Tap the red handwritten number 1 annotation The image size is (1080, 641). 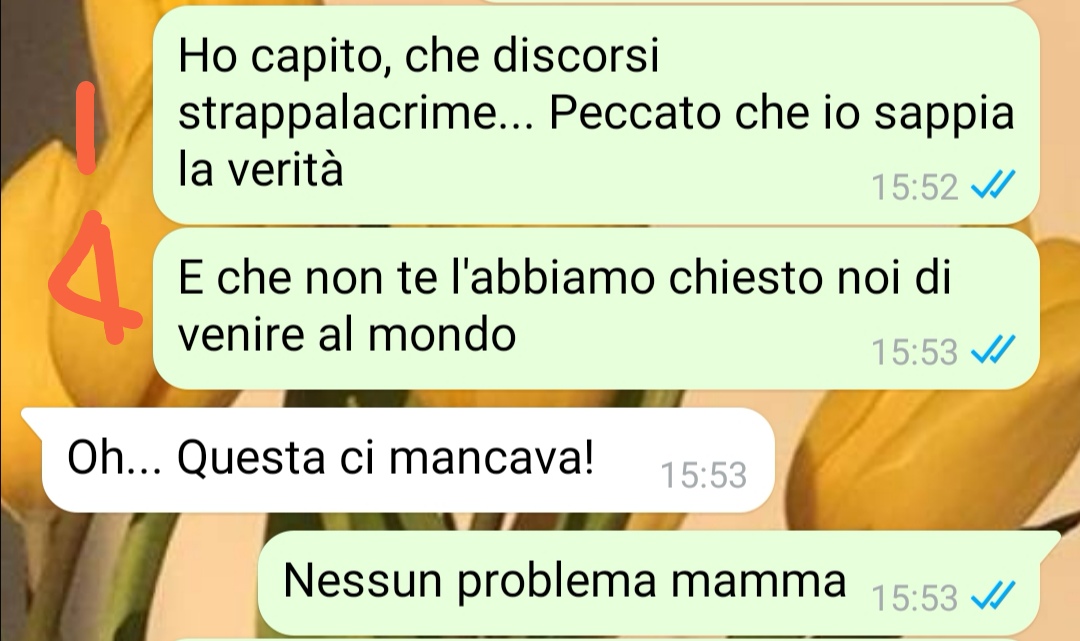(x=85, y=127)
